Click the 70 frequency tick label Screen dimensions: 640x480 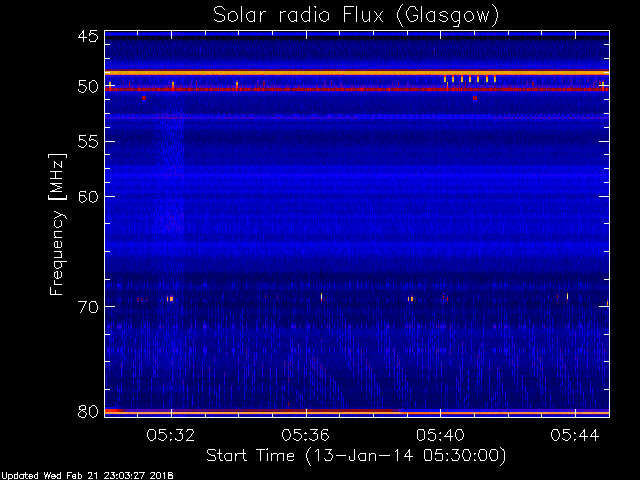88,307
